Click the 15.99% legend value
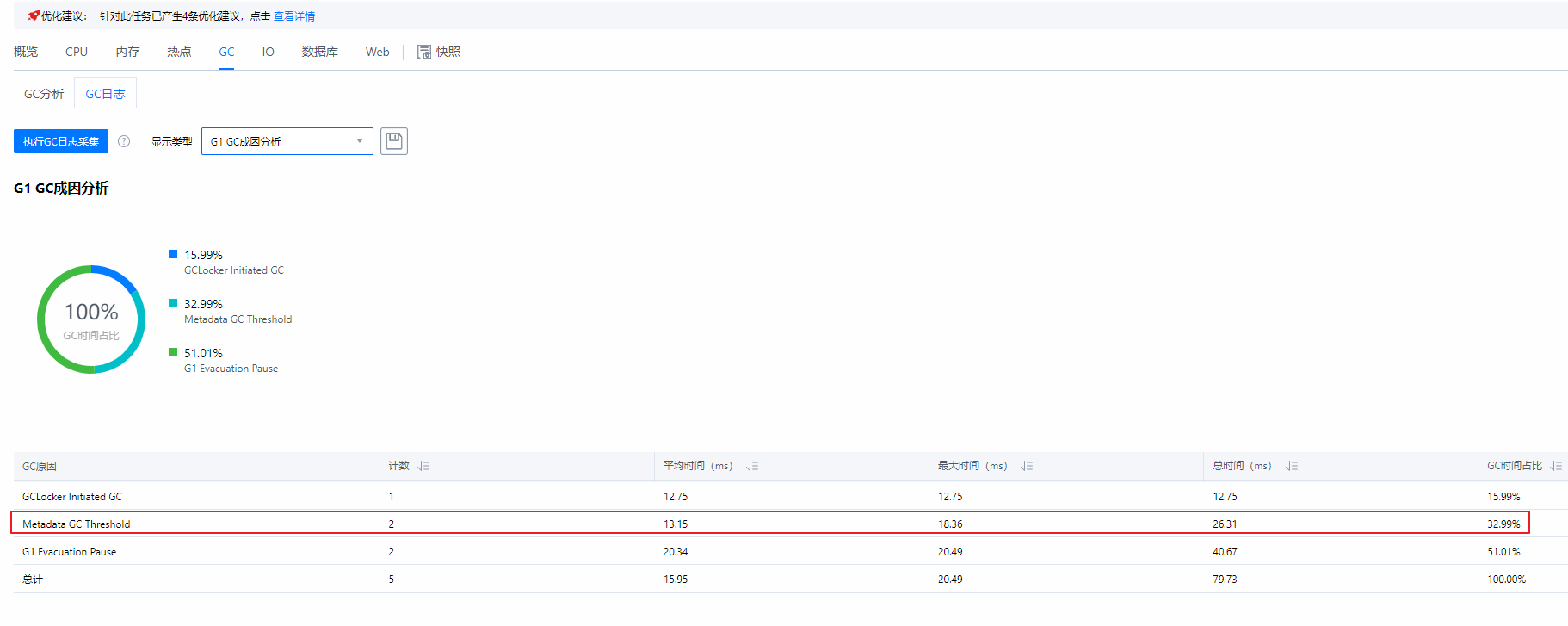Screen dimensions: 1568x626 click(x=203, y=255)
